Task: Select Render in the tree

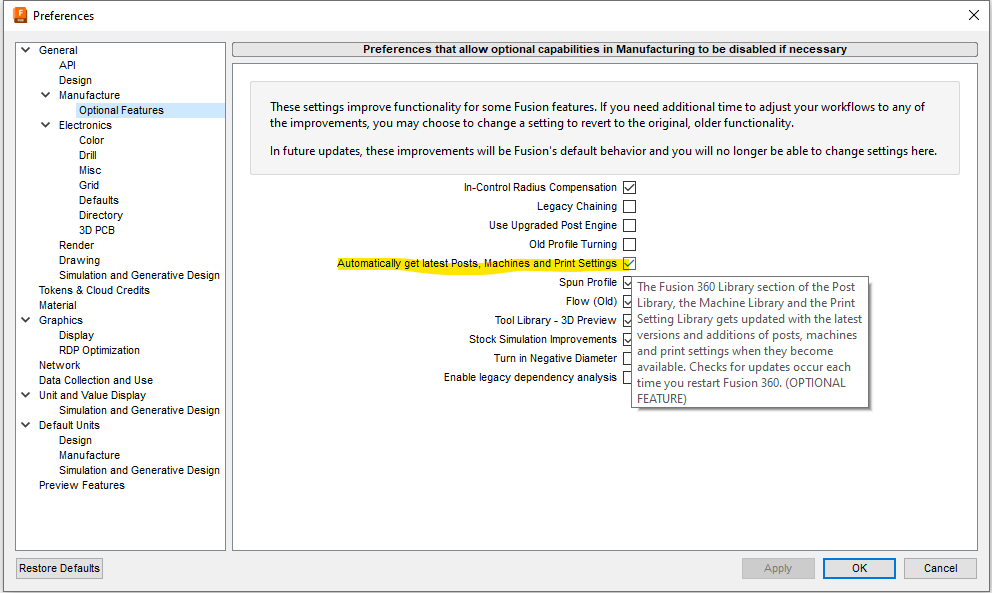Action: (x=77, y=245)
